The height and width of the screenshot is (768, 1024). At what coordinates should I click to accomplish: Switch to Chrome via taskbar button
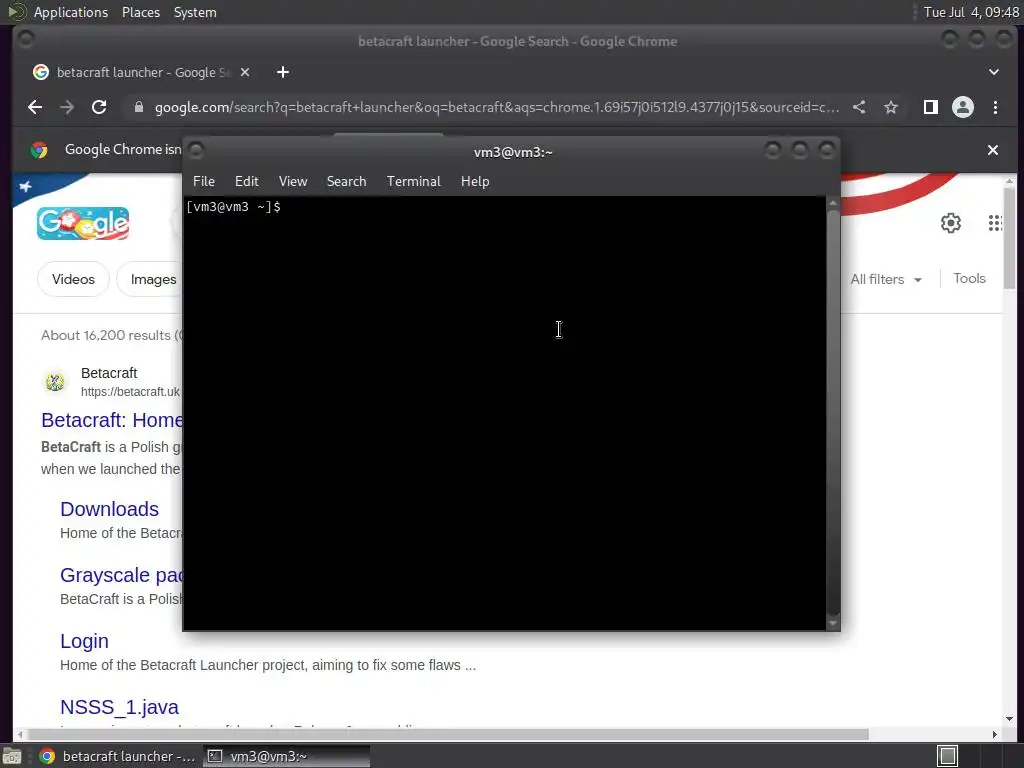[117, 756]
